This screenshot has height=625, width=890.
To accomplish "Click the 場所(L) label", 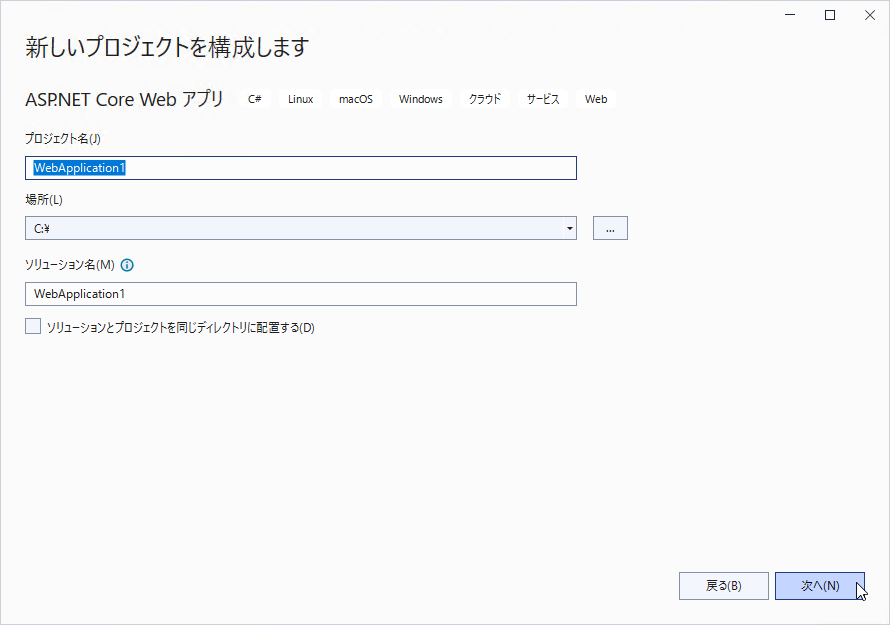I will pyautogui.click(x=44, y=200).
